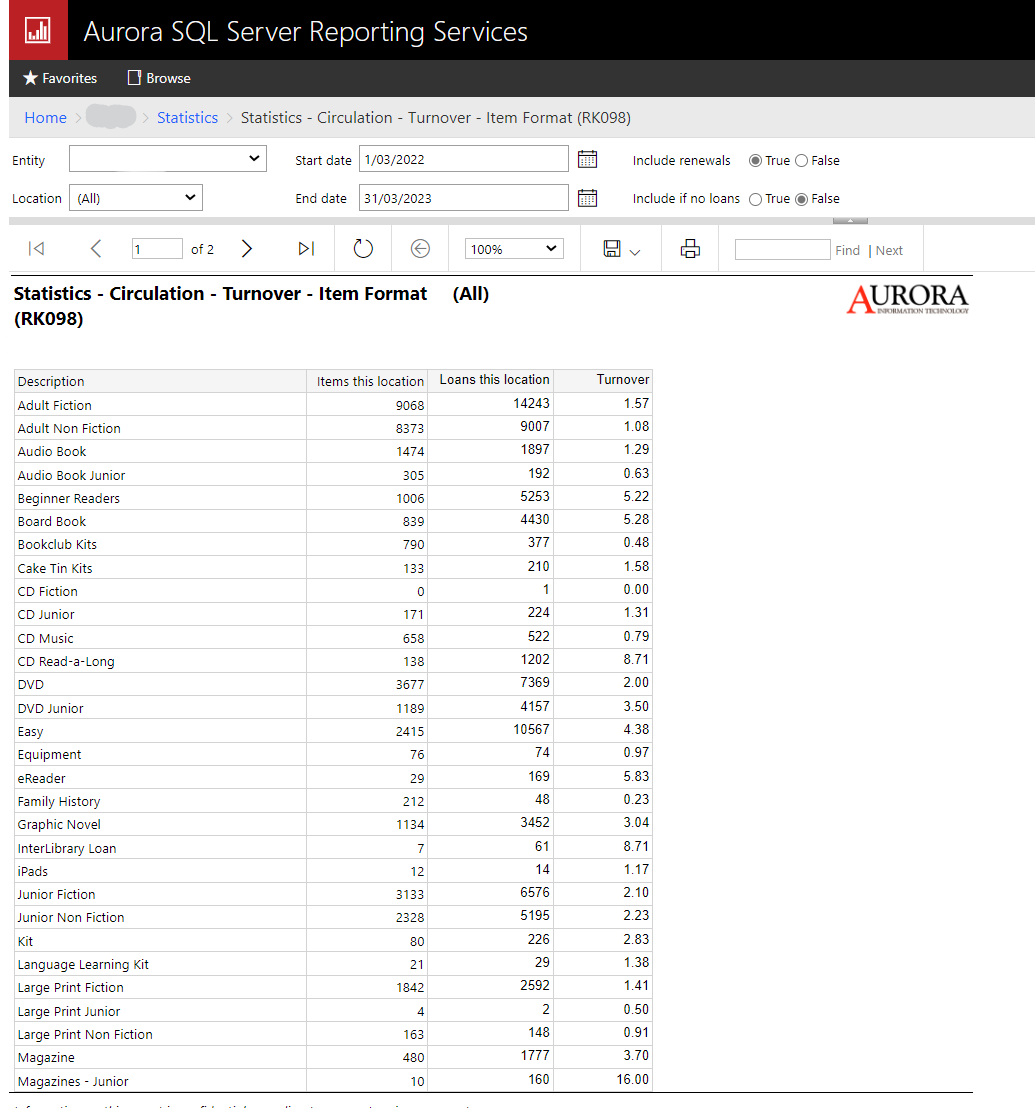
Task: Go to first page of report
Action: tap(36, 249)
